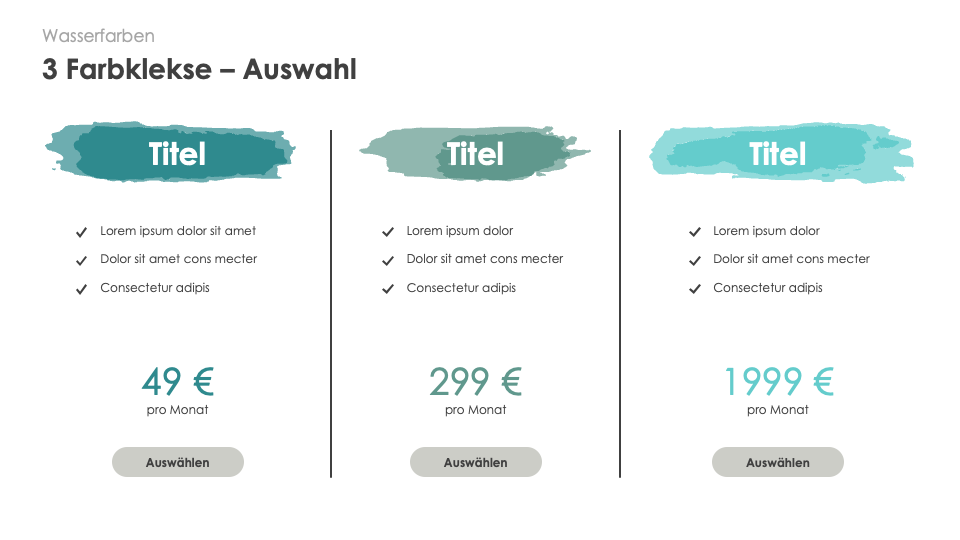The height and width of the screenshot is (540, 960).
Task: Click the 'Lorem ipsum dolor' checkmark in the 299 € plan
Action: tap(388, 232)
